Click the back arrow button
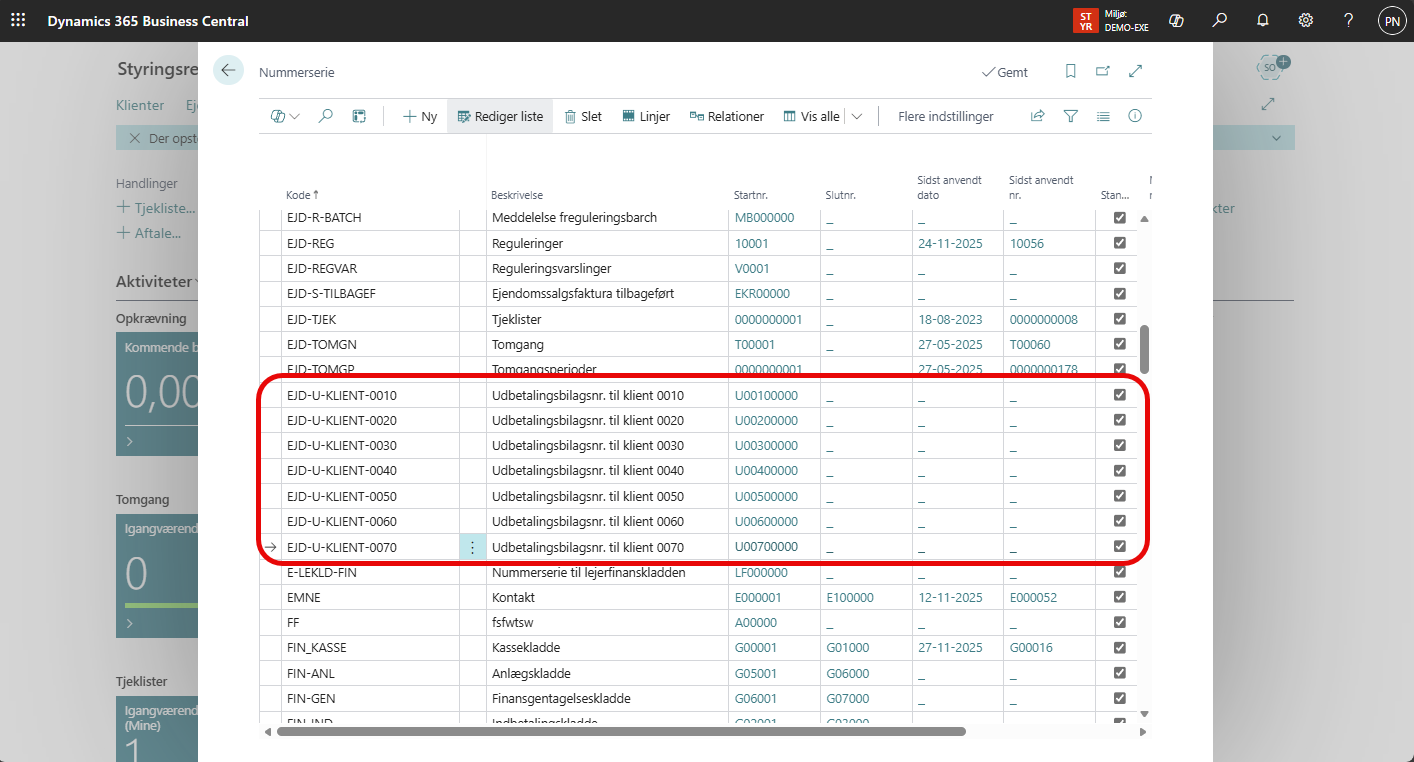This screenshot has width=1414, height=762. coord(228,70)
